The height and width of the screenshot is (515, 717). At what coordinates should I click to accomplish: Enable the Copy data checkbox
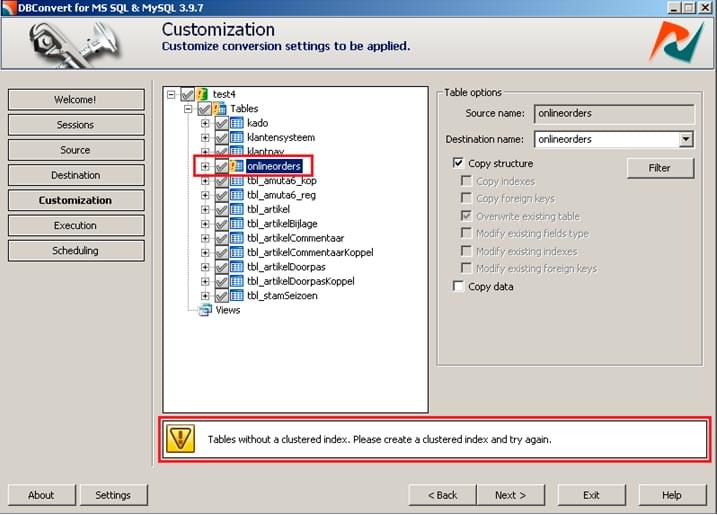pyautogui.click(x=458, y=286)
